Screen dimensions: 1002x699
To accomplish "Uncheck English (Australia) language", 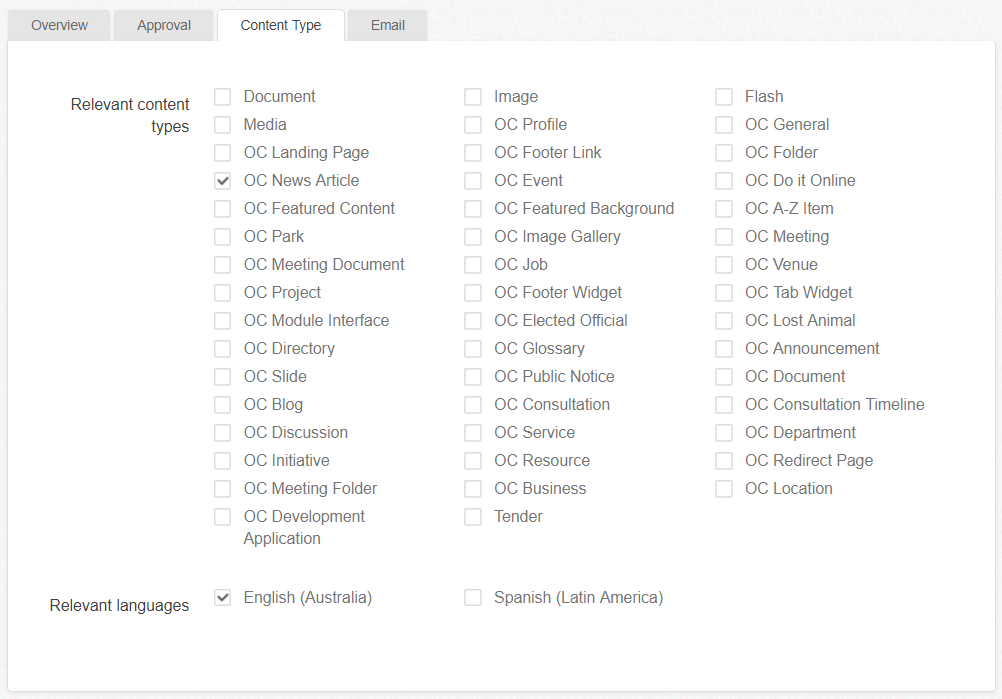I will click(x=222, y=597).
